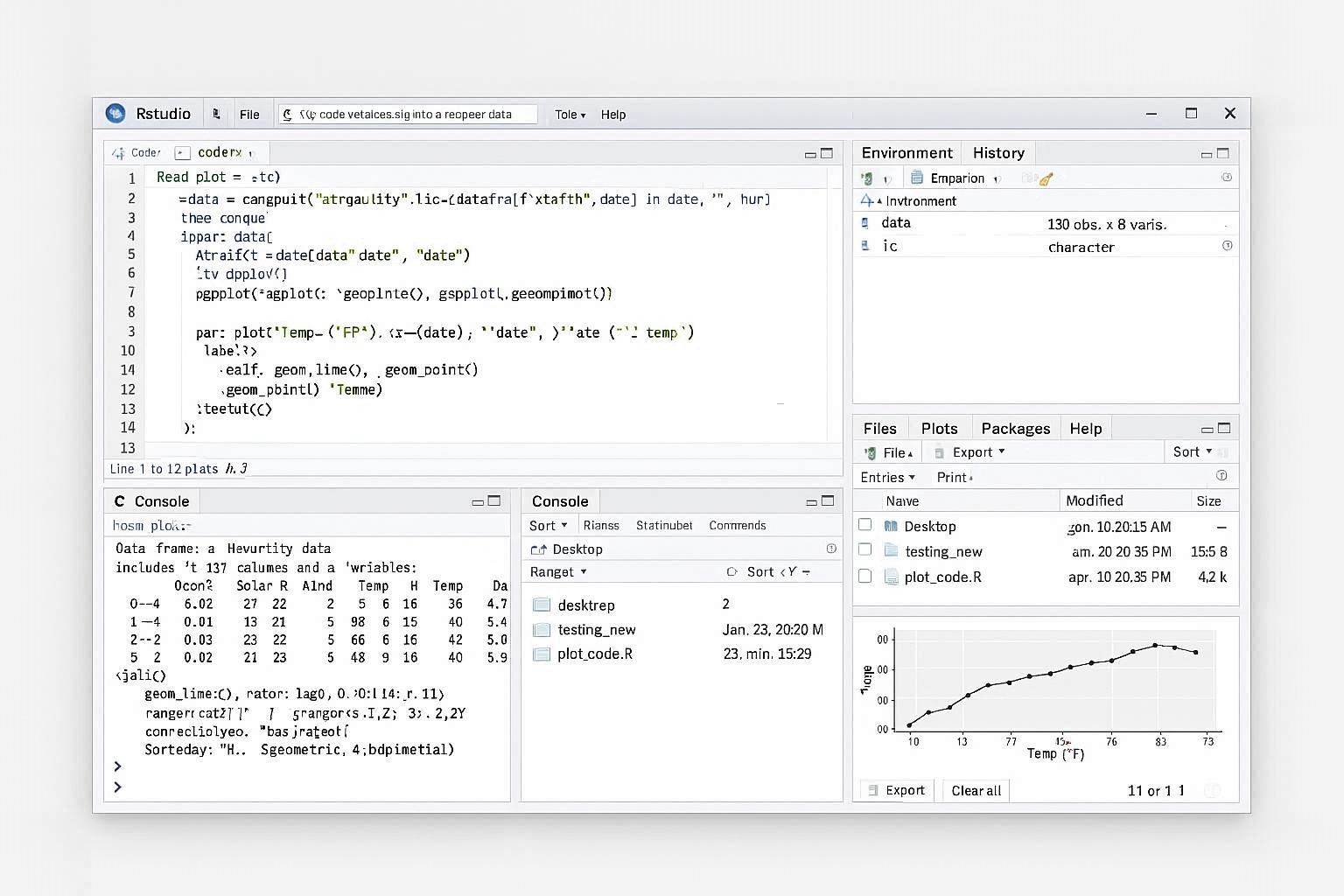Image resolution: width=1344 pixels, height=896 pixels.
Task: Click the search icon in the title bar field
Action: tap(287, 115)
